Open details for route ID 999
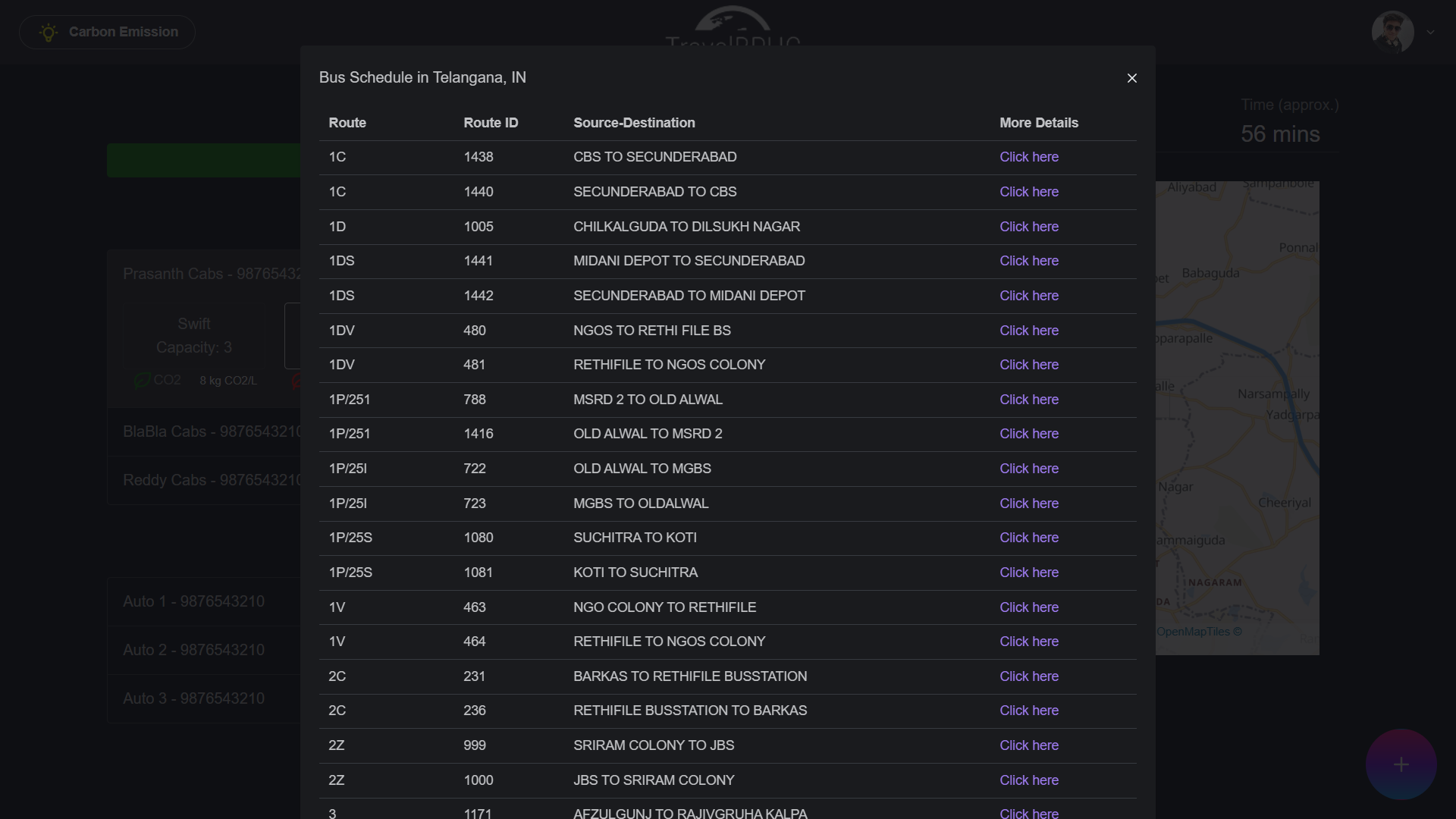 tap(1028, 745)
